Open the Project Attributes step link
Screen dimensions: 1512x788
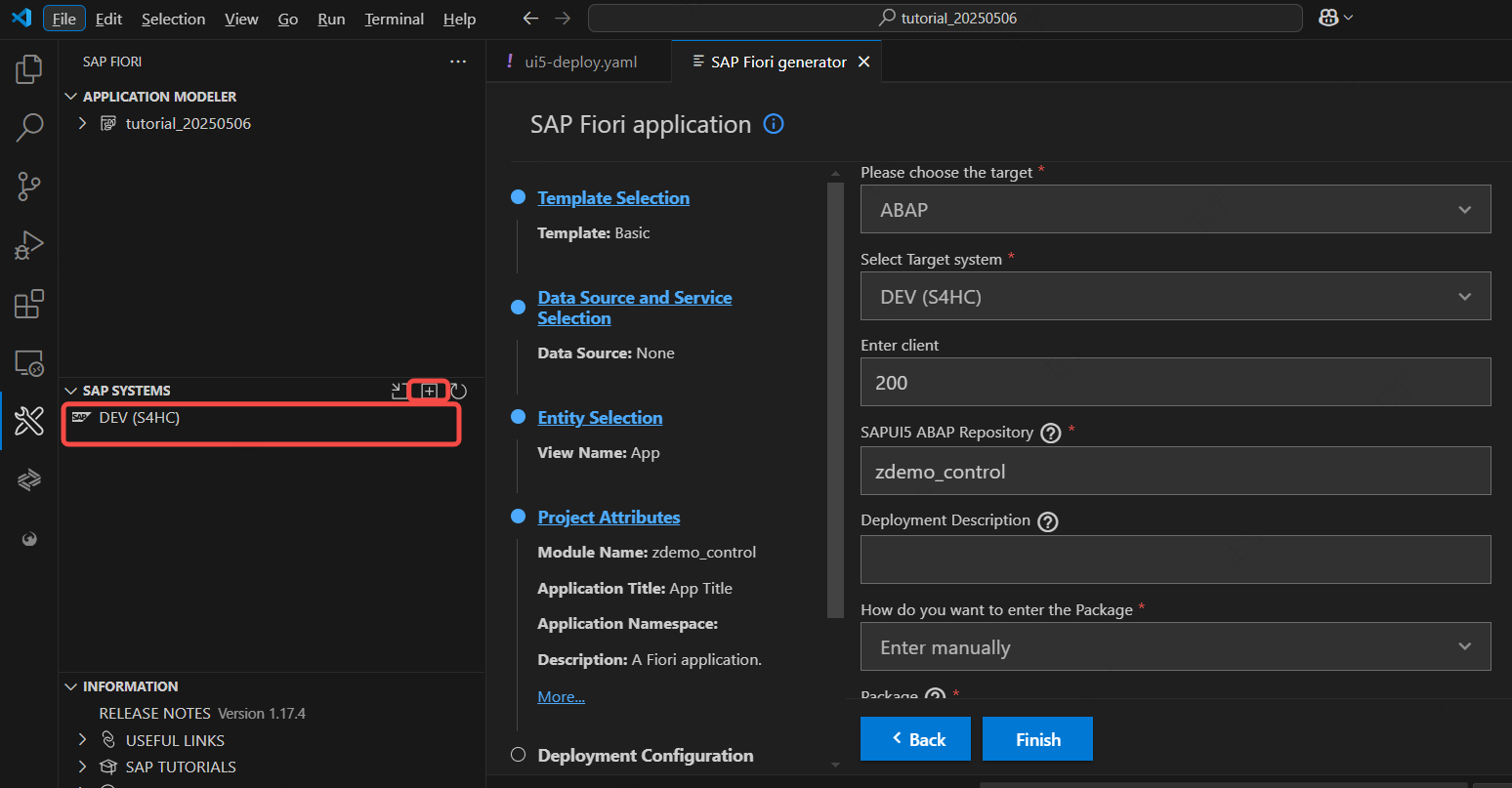[x=609, y=518]
